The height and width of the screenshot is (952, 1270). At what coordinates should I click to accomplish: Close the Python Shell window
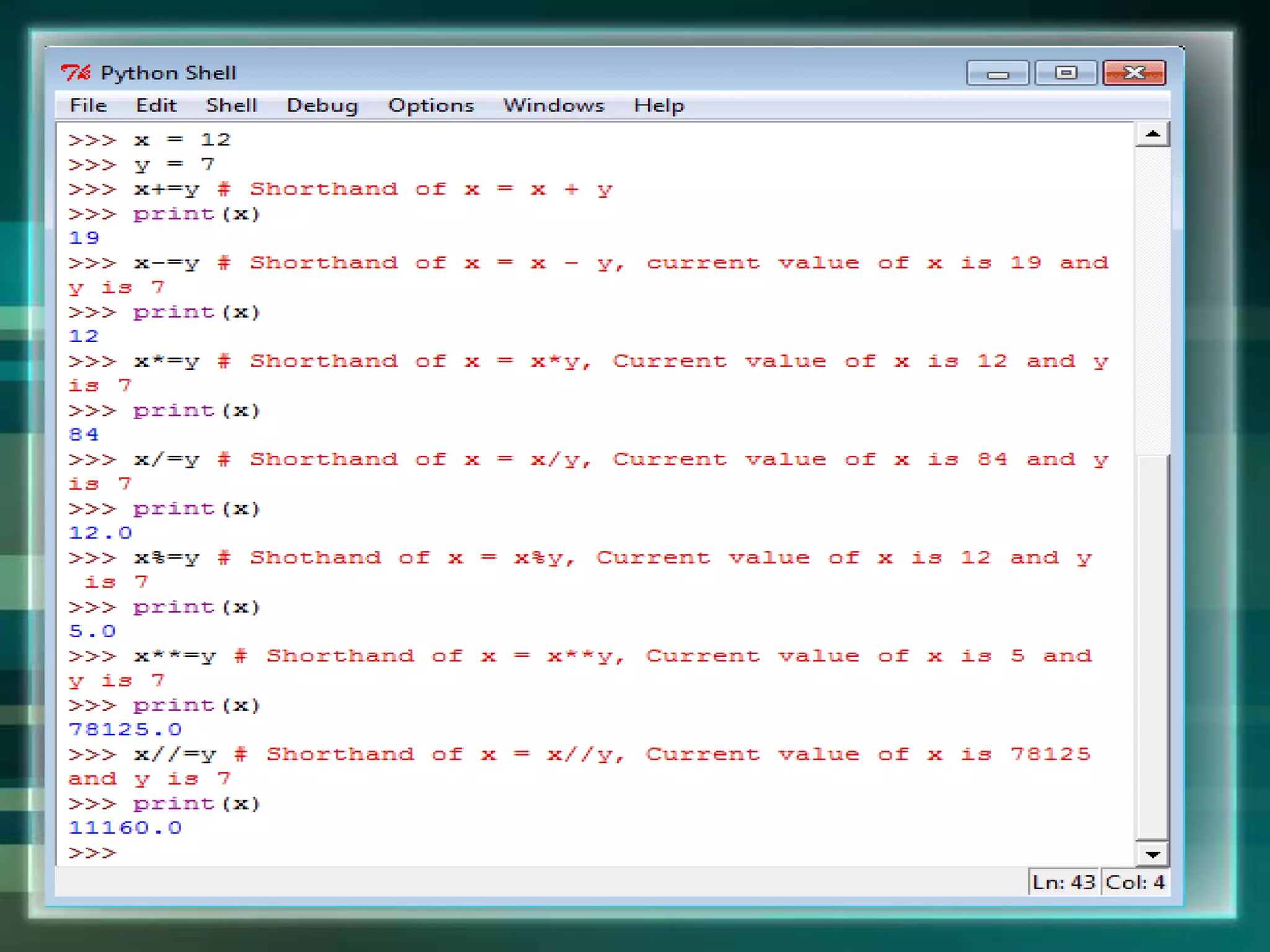(1134, 74)
